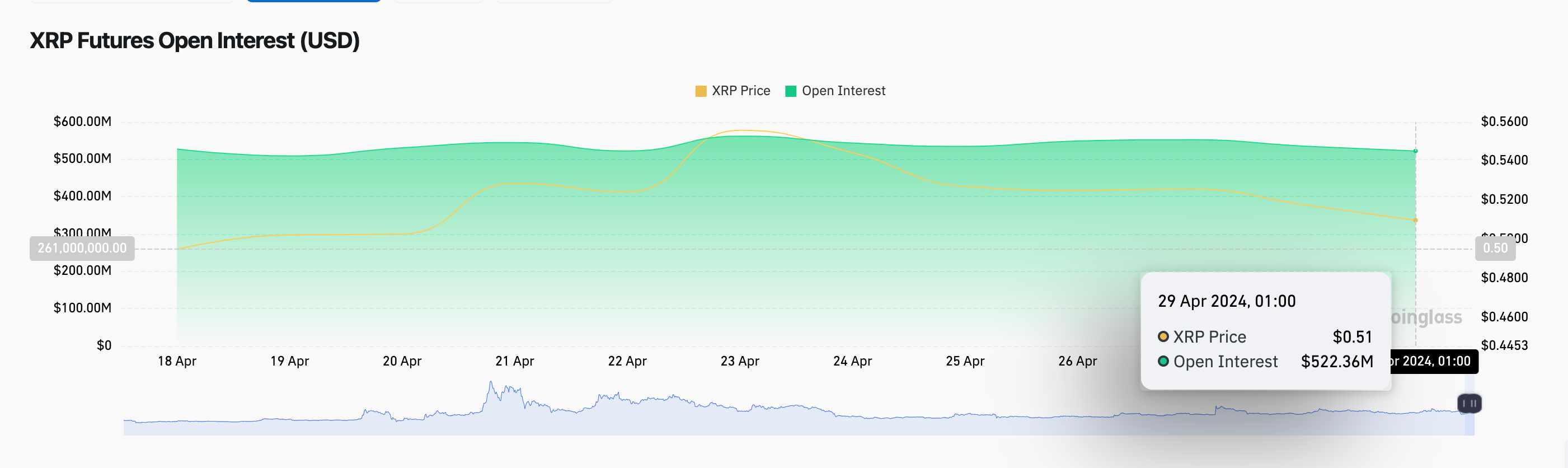
Task: Toggle the XRP Price legend entry
Action: pos(733,91)
